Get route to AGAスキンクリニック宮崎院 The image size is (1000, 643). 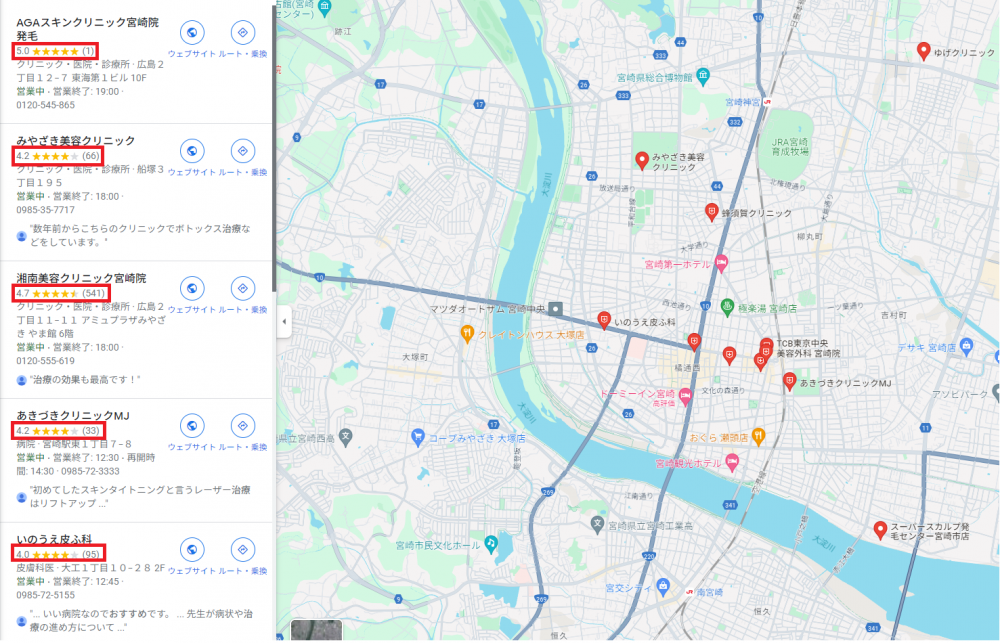242,33
